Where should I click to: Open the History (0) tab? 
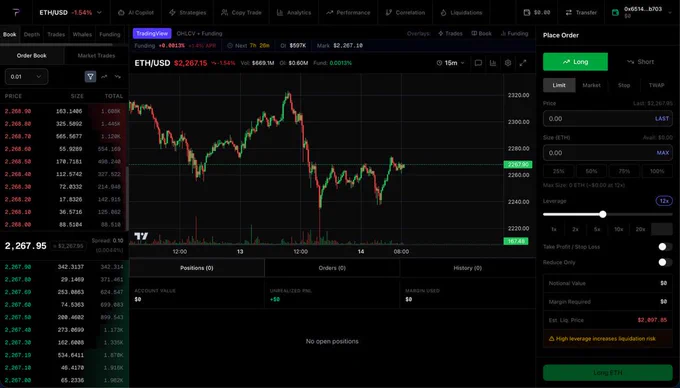click(468, 268)
